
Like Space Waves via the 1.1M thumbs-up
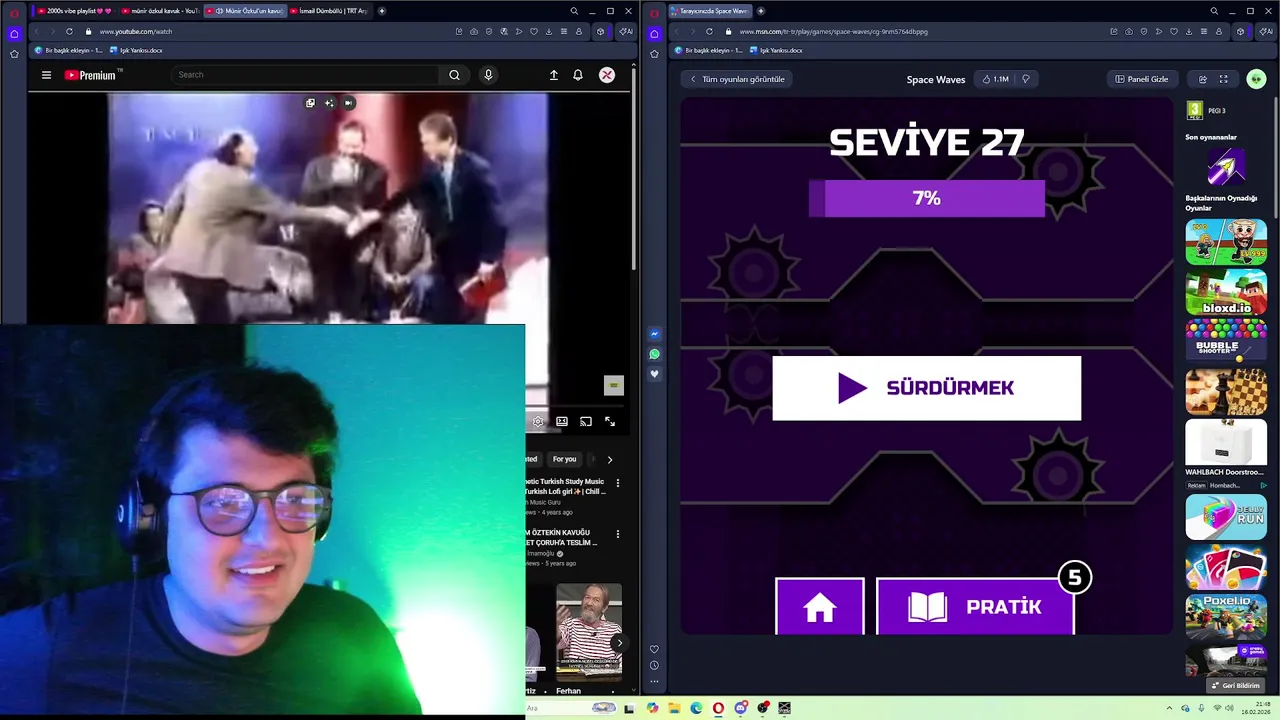[x=995, y=79]
